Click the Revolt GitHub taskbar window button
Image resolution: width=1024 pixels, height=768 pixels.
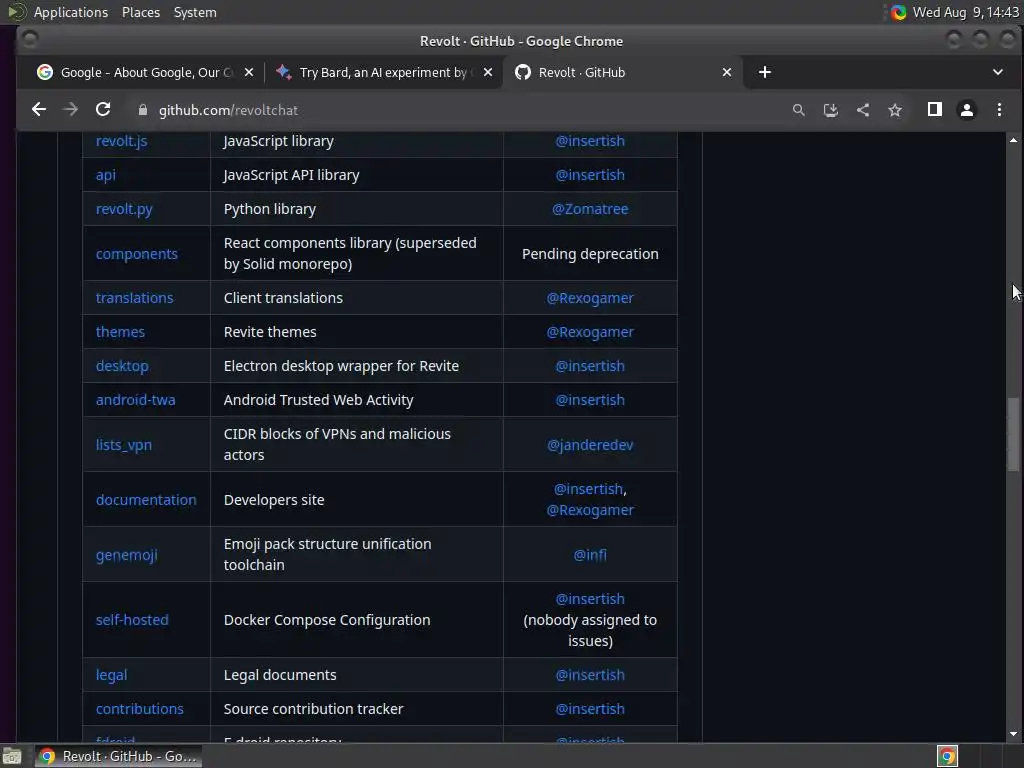click(x=118, y=756)
